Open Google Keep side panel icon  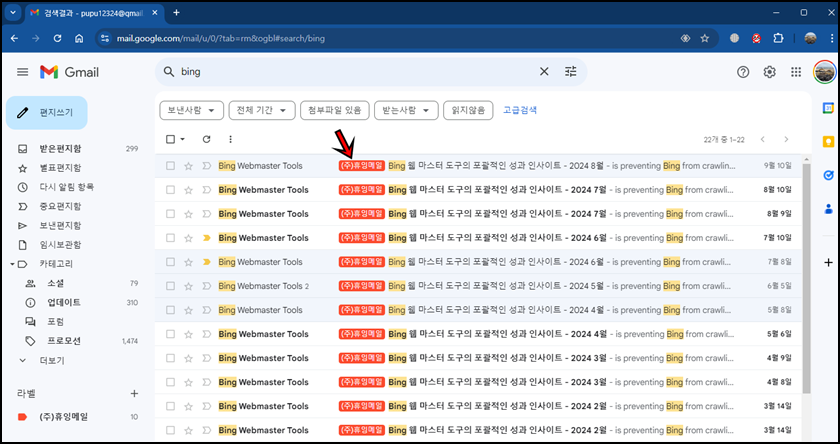pyautogui.click(x=828, y=141)
